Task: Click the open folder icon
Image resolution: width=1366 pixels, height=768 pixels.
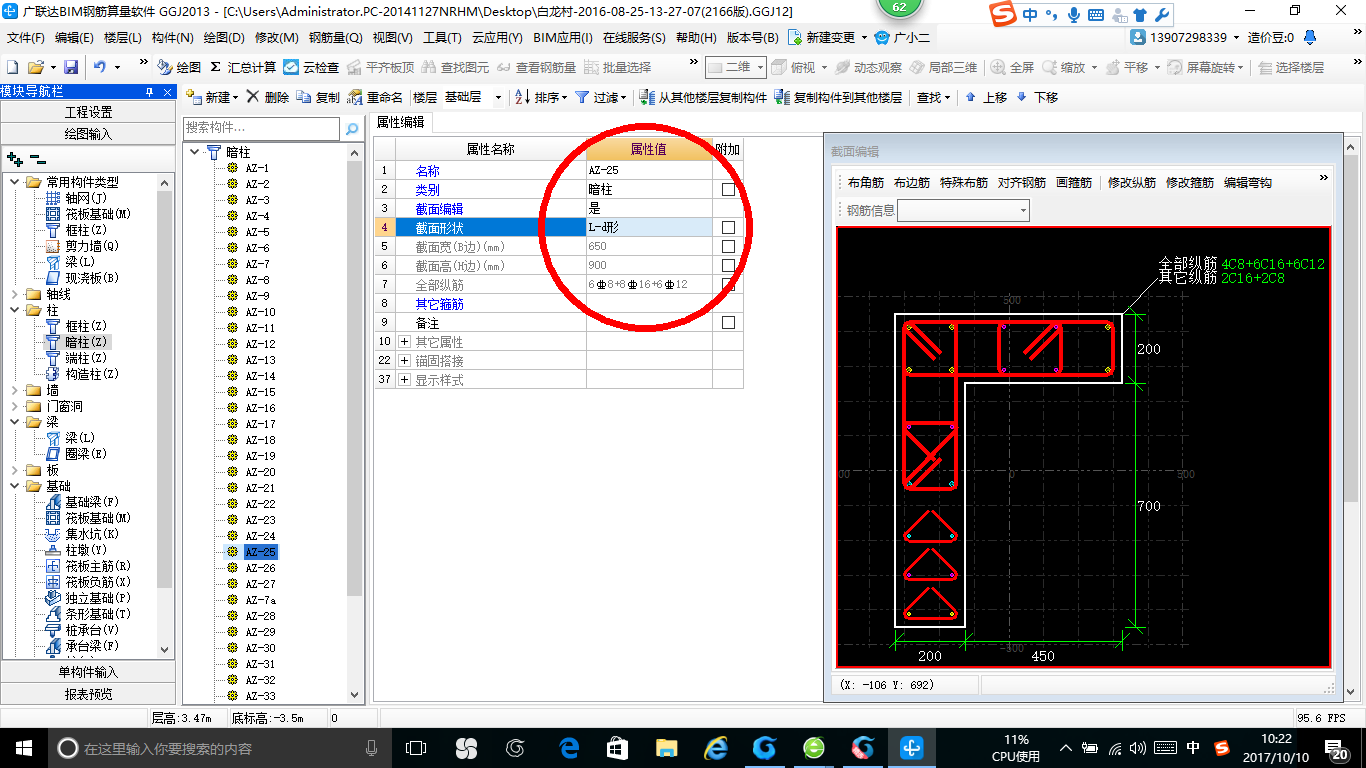Action: [x=36, y=67]
